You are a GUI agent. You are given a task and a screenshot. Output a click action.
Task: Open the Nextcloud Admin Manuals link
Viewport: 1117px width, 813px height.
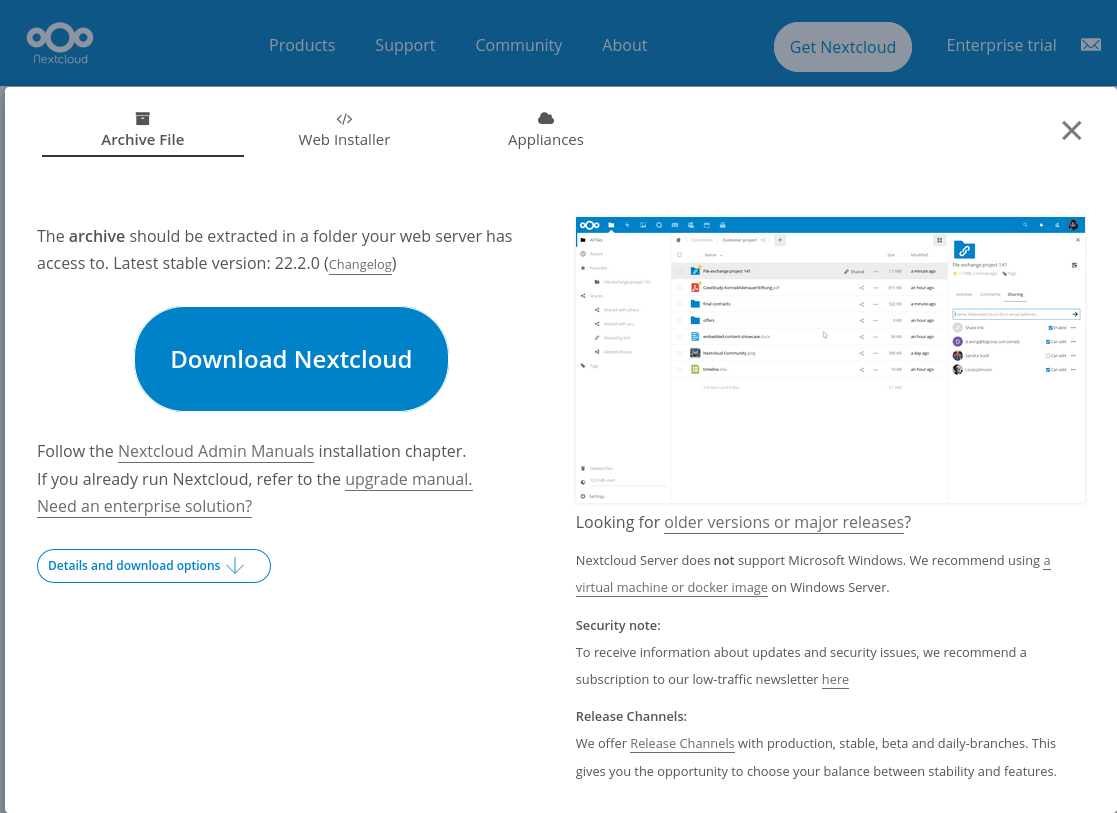tap(216, 451)
